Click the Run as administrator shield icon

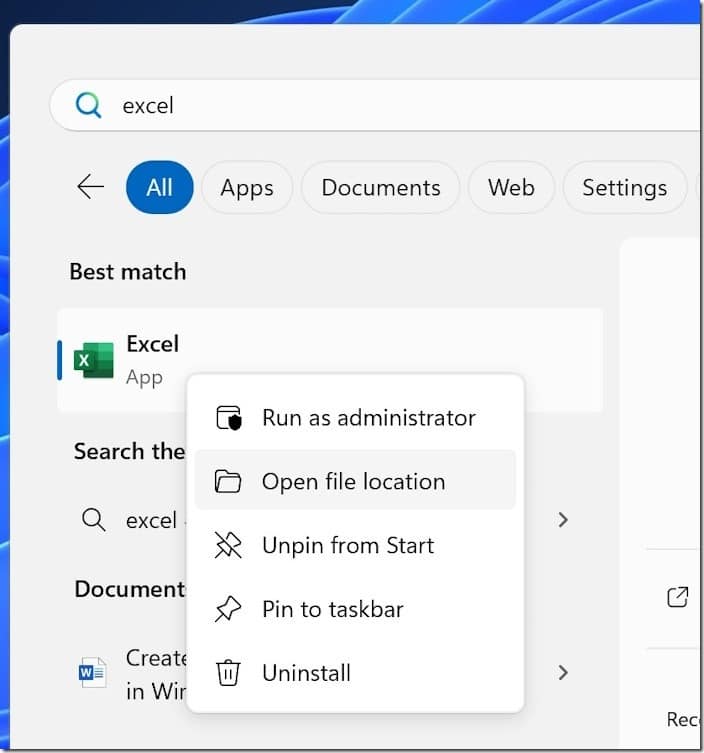point(228,418)
